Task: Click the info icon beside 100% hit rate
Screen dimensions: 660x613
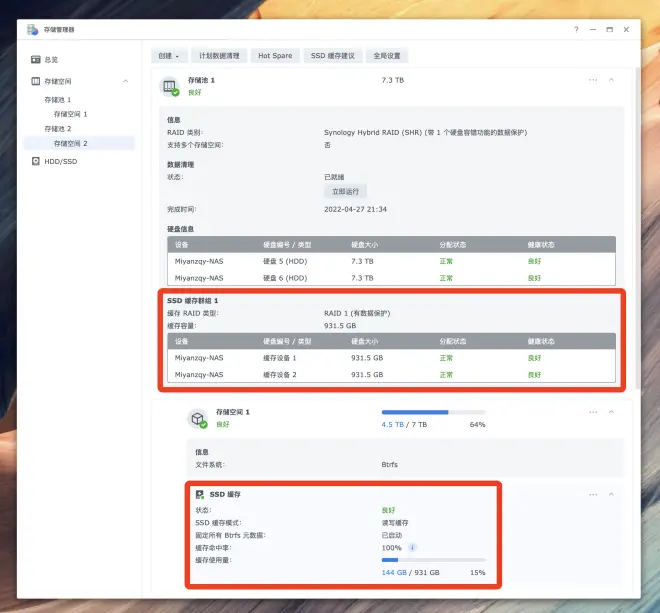Action: point(412,547)
